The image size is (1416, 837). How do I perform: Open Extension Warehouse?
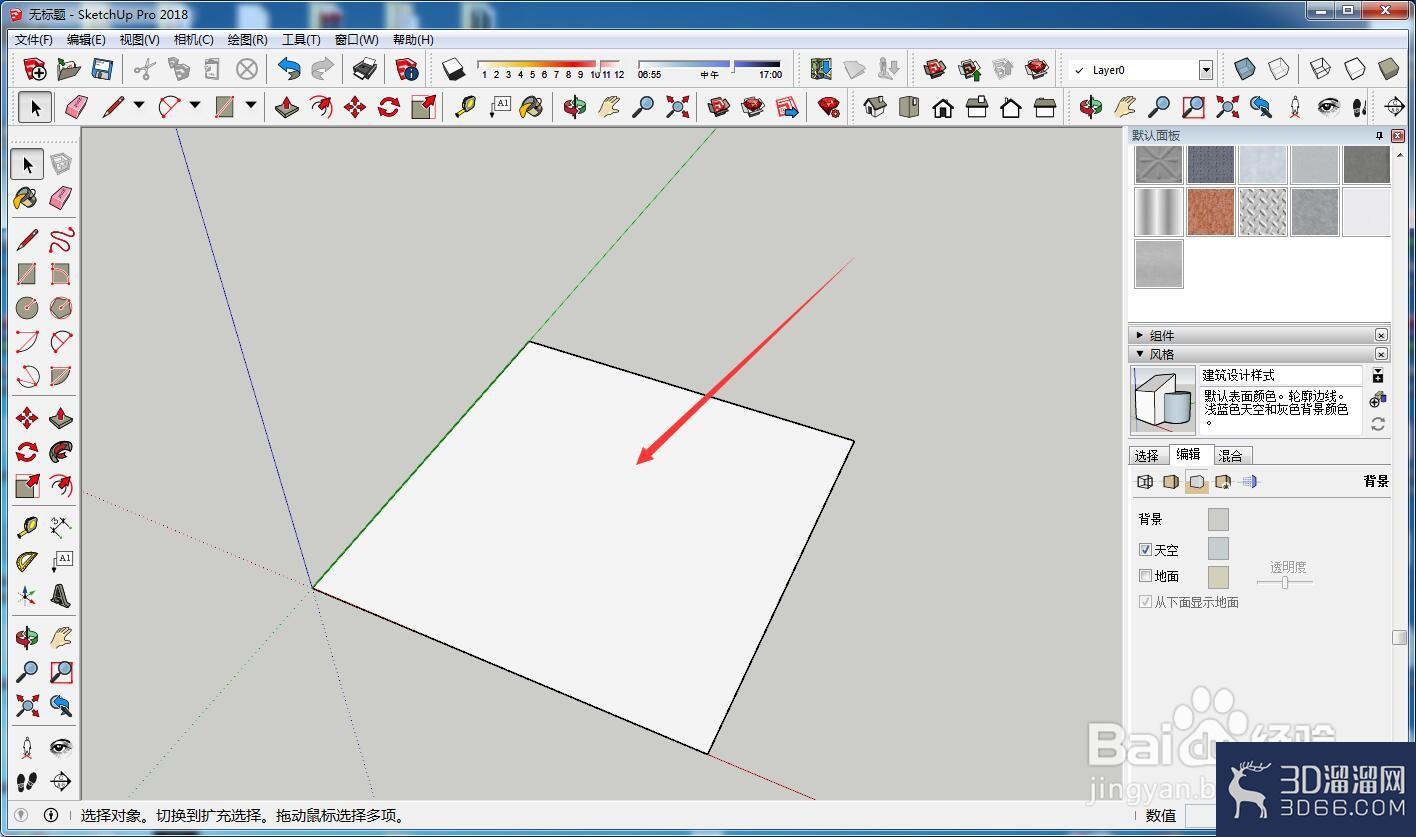(x=1037, y=69)
